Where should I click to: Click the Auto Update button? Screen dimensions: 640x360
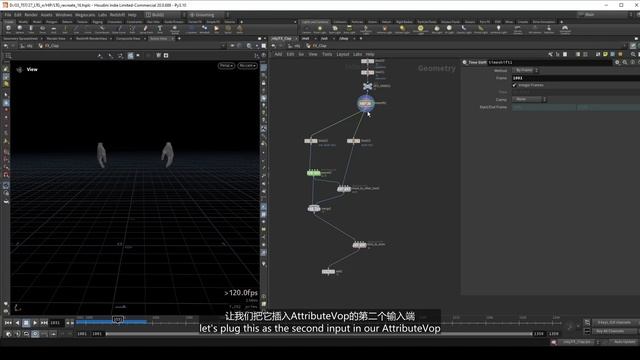pos(624,342)
